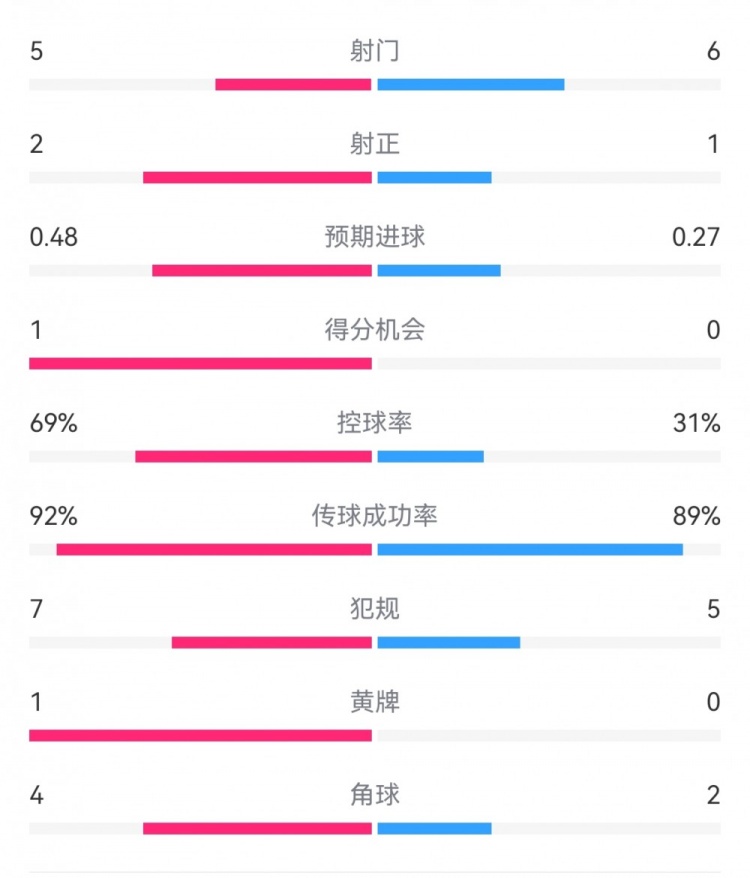The height and width of the screenshot is (878, 750).
Task: Click the 角球 stat label
Action: 375,795
